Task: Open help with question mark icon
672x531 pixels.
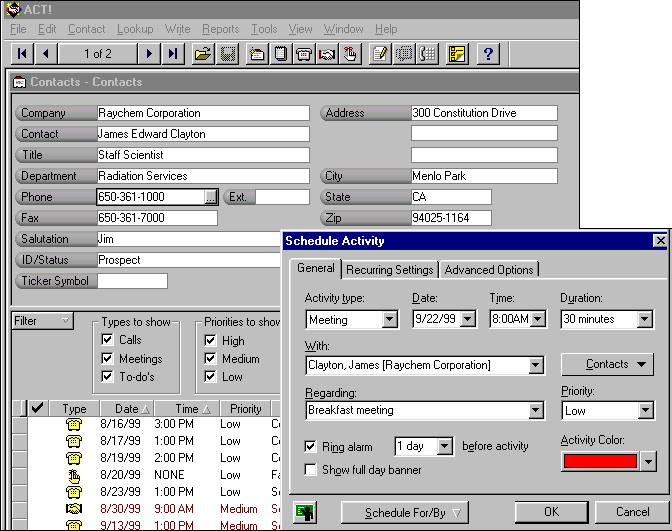Action: 488,54
